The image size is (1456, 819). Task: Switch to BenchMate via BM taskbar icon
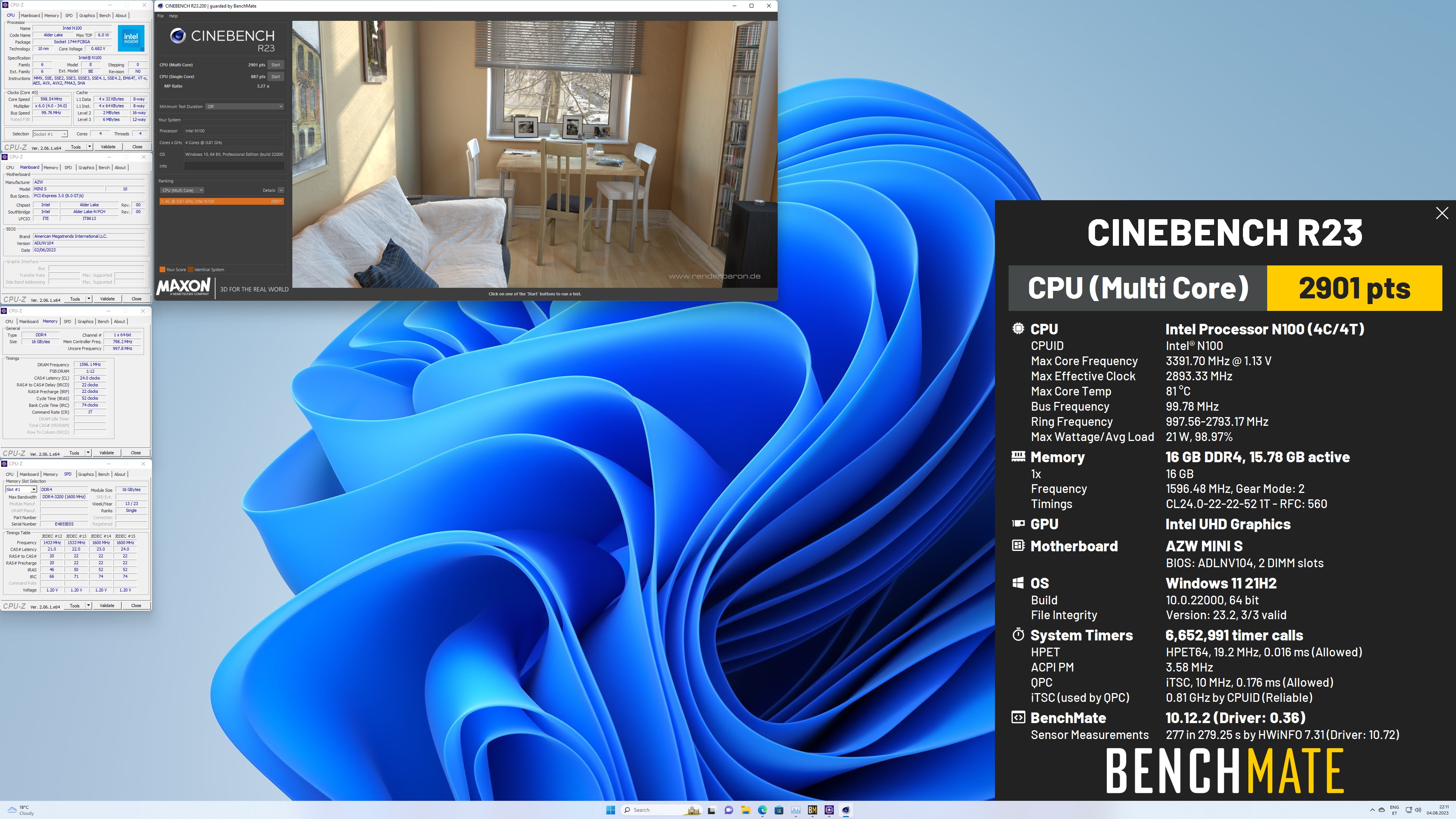(x=813, y=810)
